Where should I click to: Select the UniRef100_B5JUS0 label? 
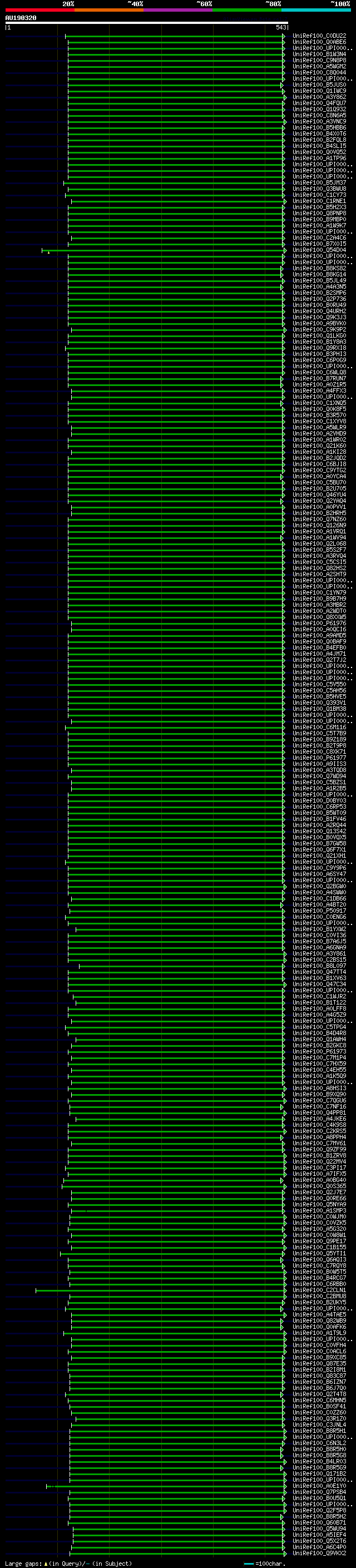319,85
